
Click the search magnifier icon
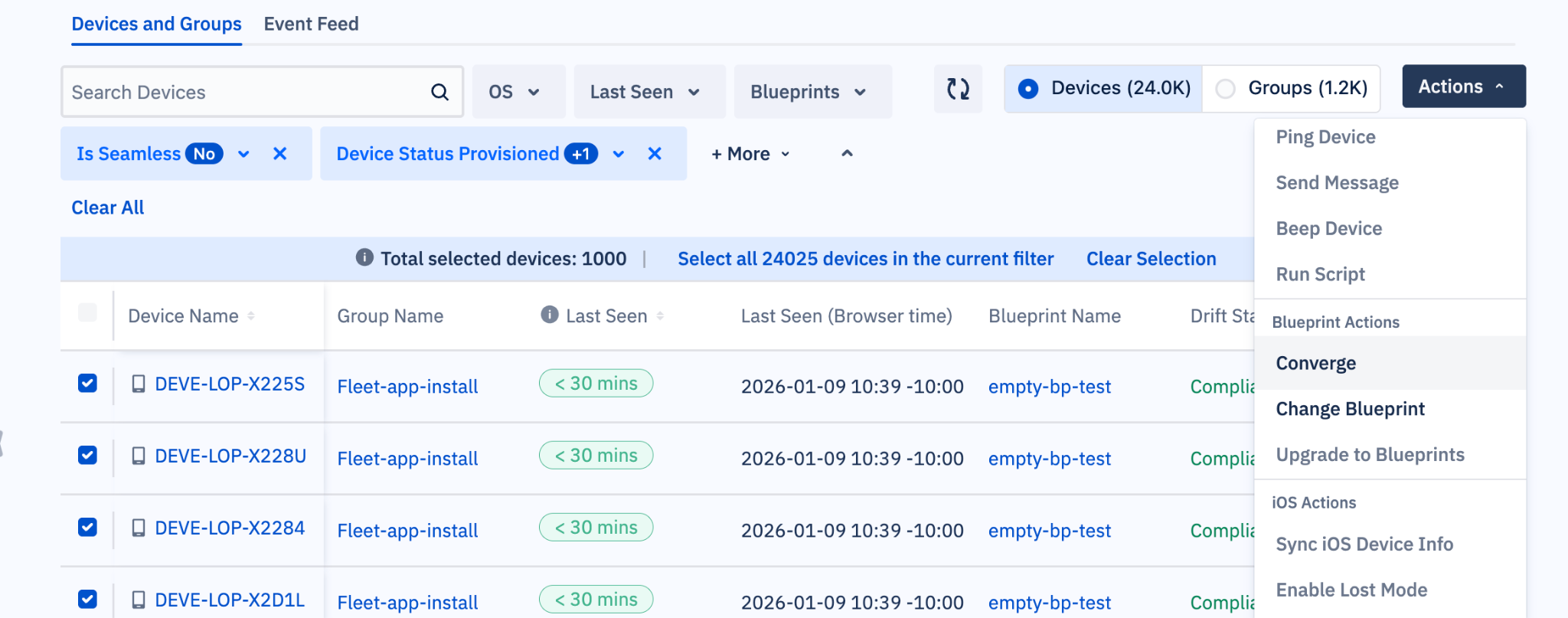[x=439, y=93]
